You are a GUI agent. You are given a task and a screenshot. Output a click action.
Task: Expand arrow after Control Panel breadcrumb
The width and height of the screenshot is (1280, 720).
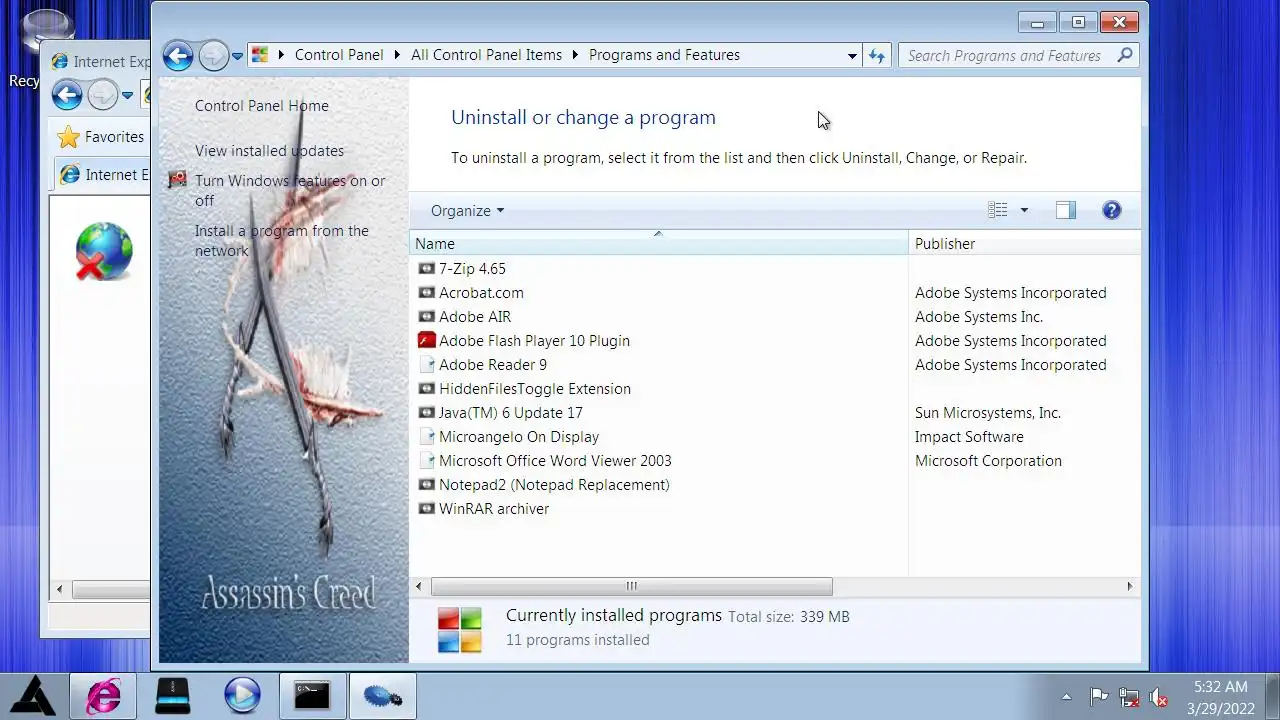pos(398,55)
